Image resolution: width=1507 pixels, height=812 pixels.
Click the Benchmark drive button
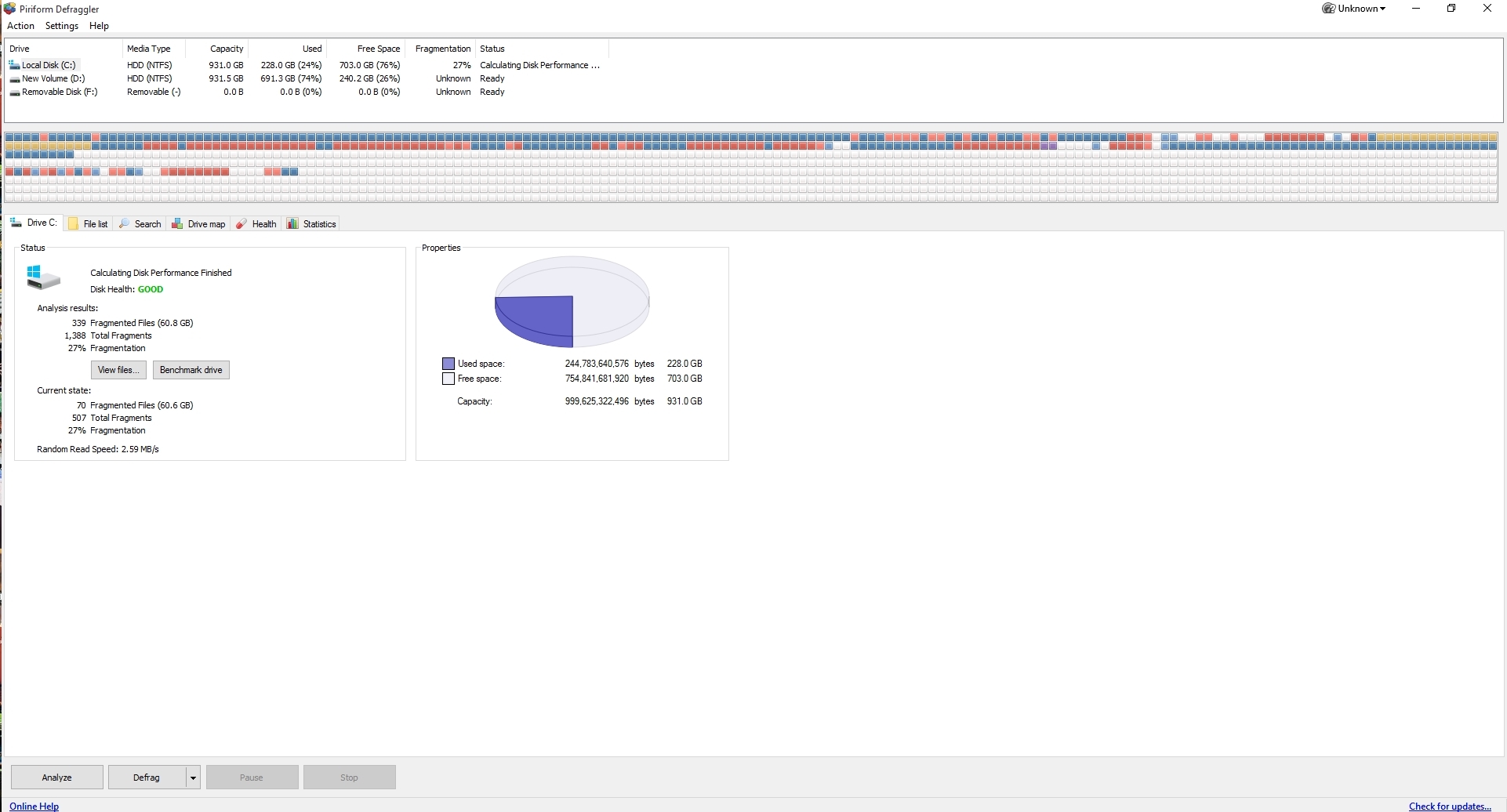191,369
